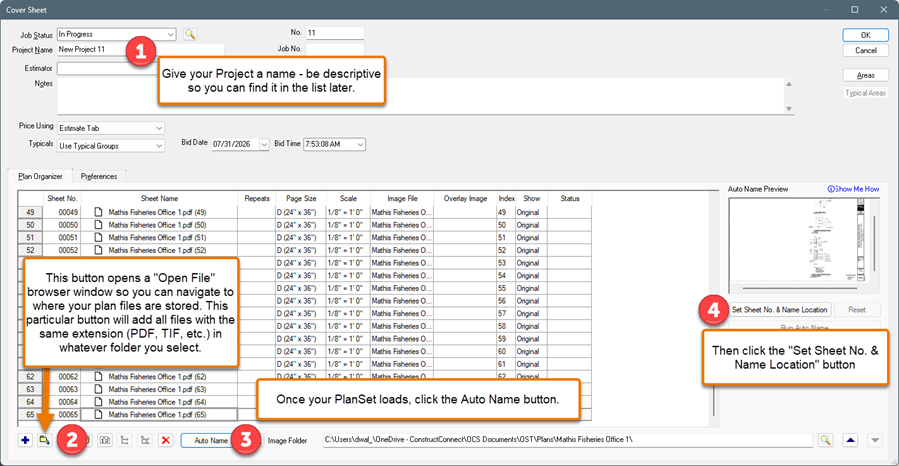This screenshot has width=899, height=466.
Task: Click the Sheet Name column header
Action: (159, 198)
